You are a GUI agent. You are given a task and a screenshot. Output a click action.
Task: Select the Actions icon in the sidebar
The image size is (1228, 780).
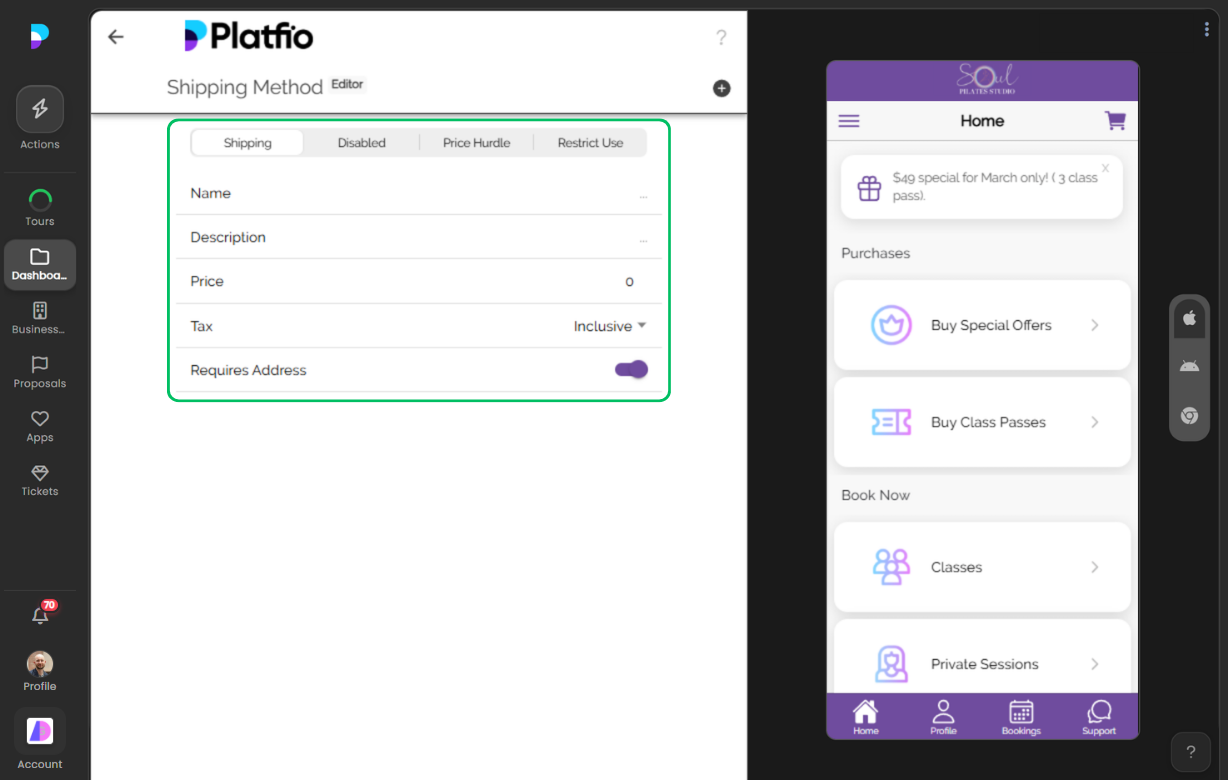click(x=40, y=108)
